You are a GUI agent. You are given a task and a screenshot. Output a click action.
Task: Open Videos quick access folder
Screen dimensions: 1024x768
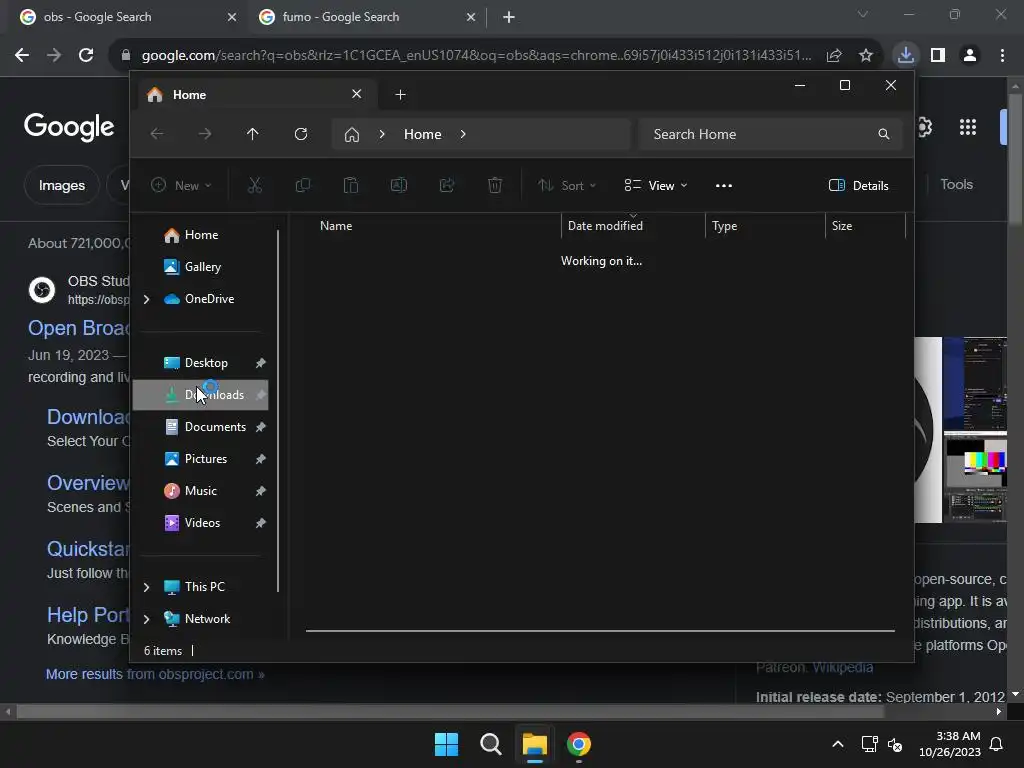pos(200,523)
